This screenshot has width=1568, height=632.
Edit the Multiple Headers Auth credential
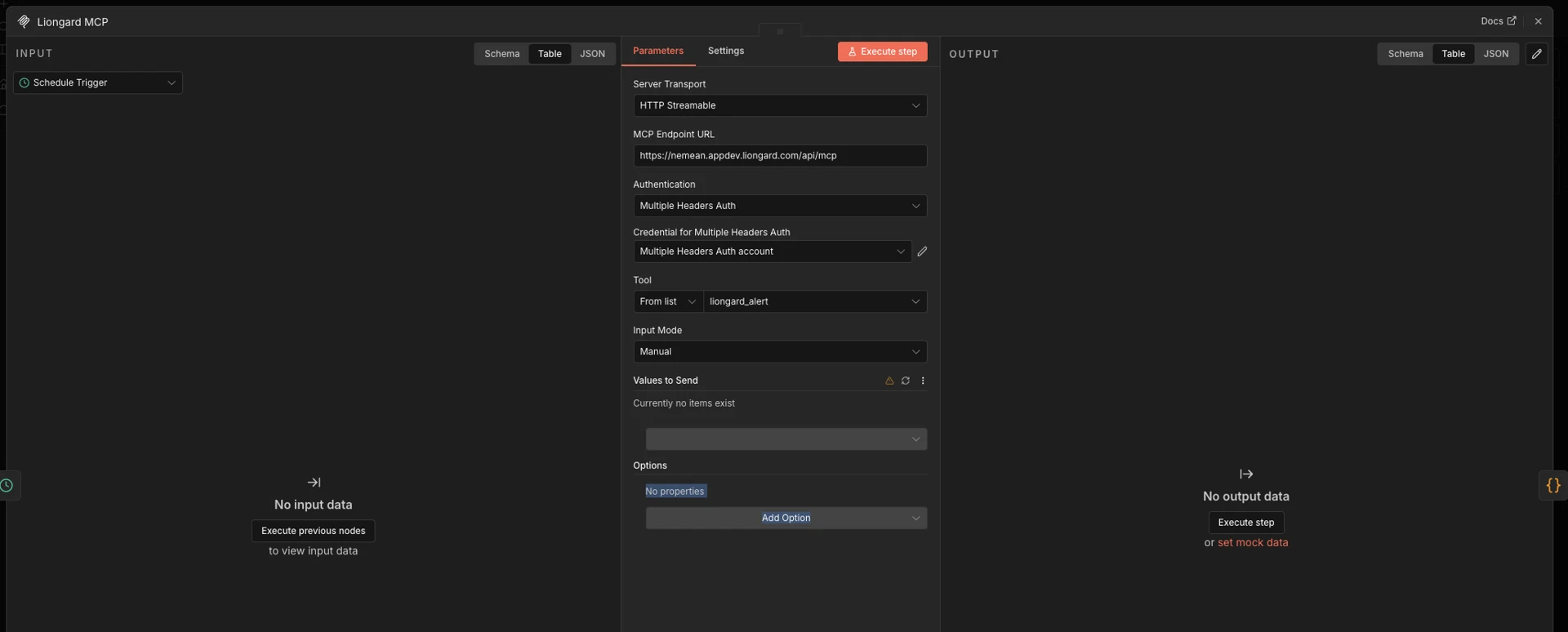click(922, 251)
